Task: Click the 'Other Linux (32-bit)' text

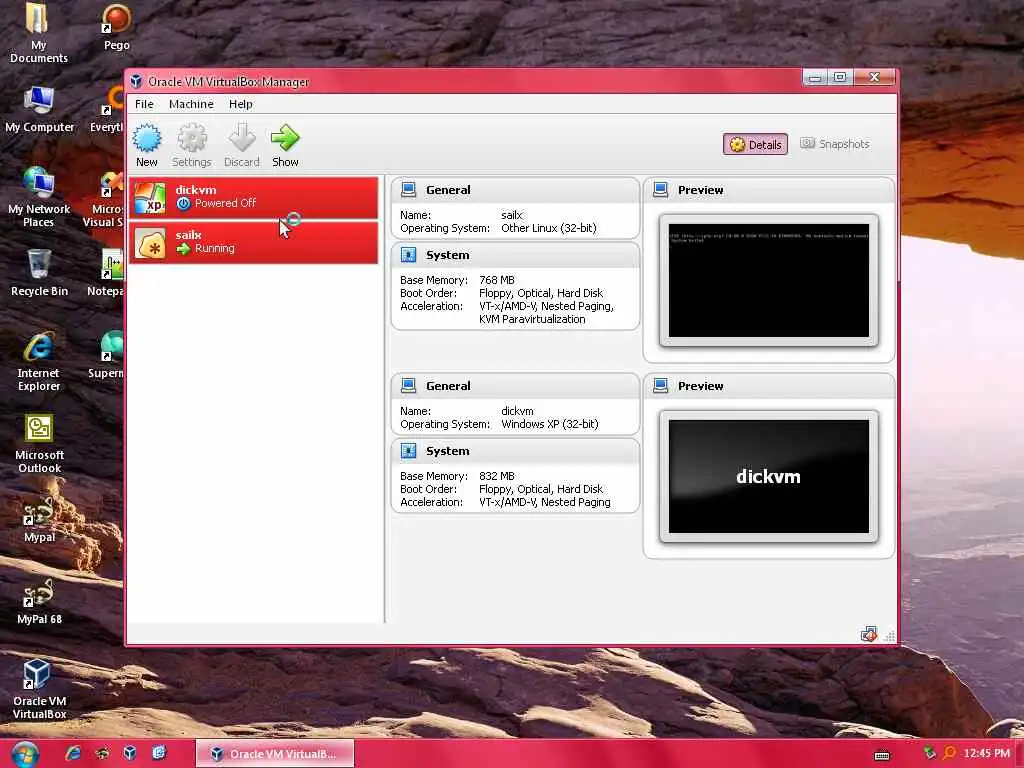Action: click(x=549, y=228)
